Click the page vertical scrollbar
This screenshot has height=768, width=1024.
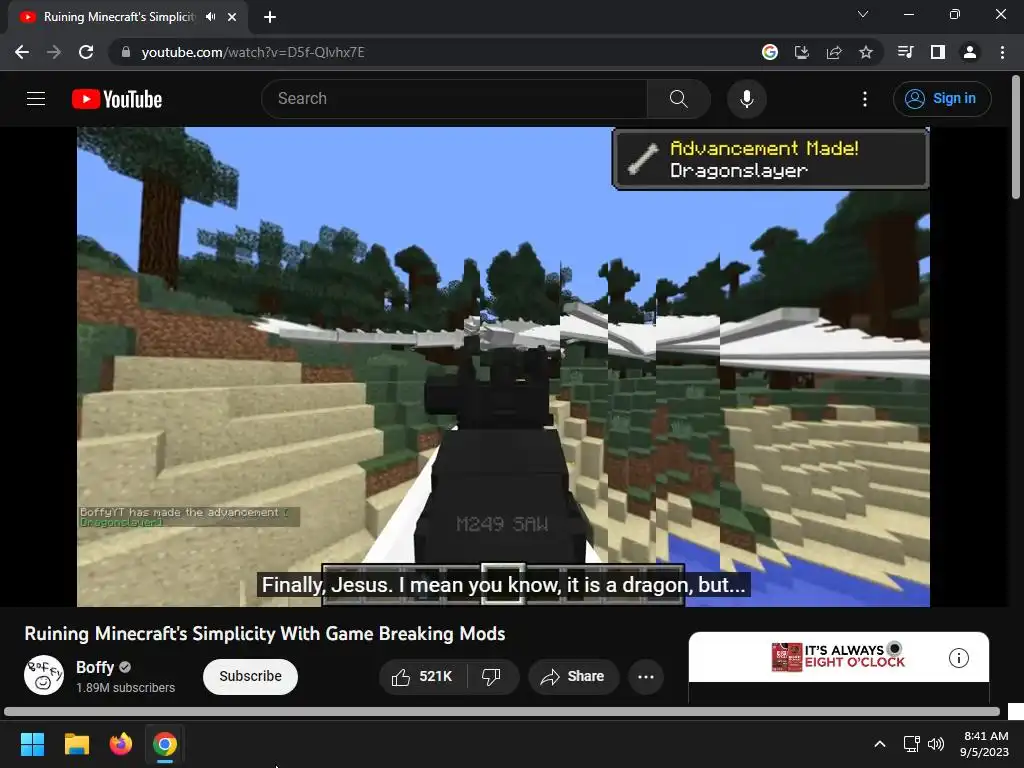[x=1016, y=137]
